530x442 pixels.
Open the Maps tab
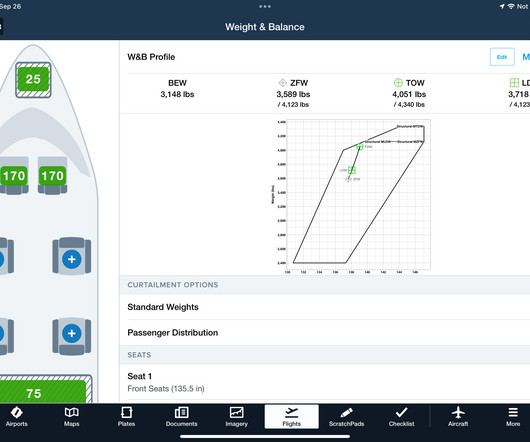coord(71,417)
